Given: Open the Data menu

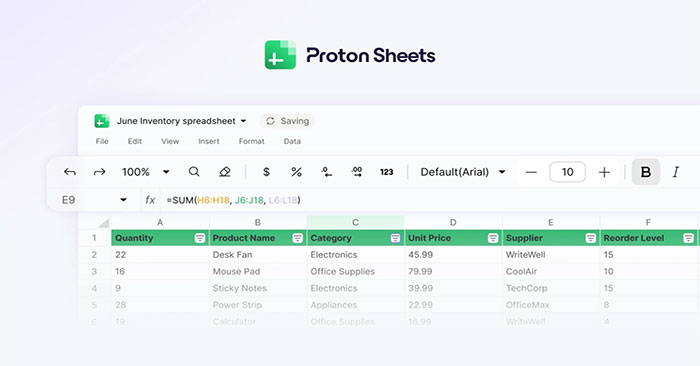Looking at the screenshot, I should 292,141.
